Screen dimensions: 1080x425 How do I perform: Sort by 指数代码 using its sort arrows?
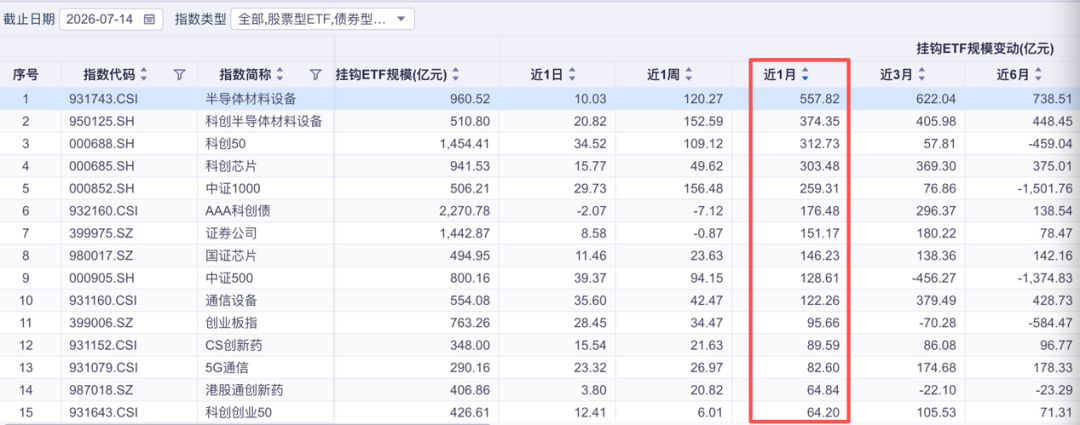[144, 74]
